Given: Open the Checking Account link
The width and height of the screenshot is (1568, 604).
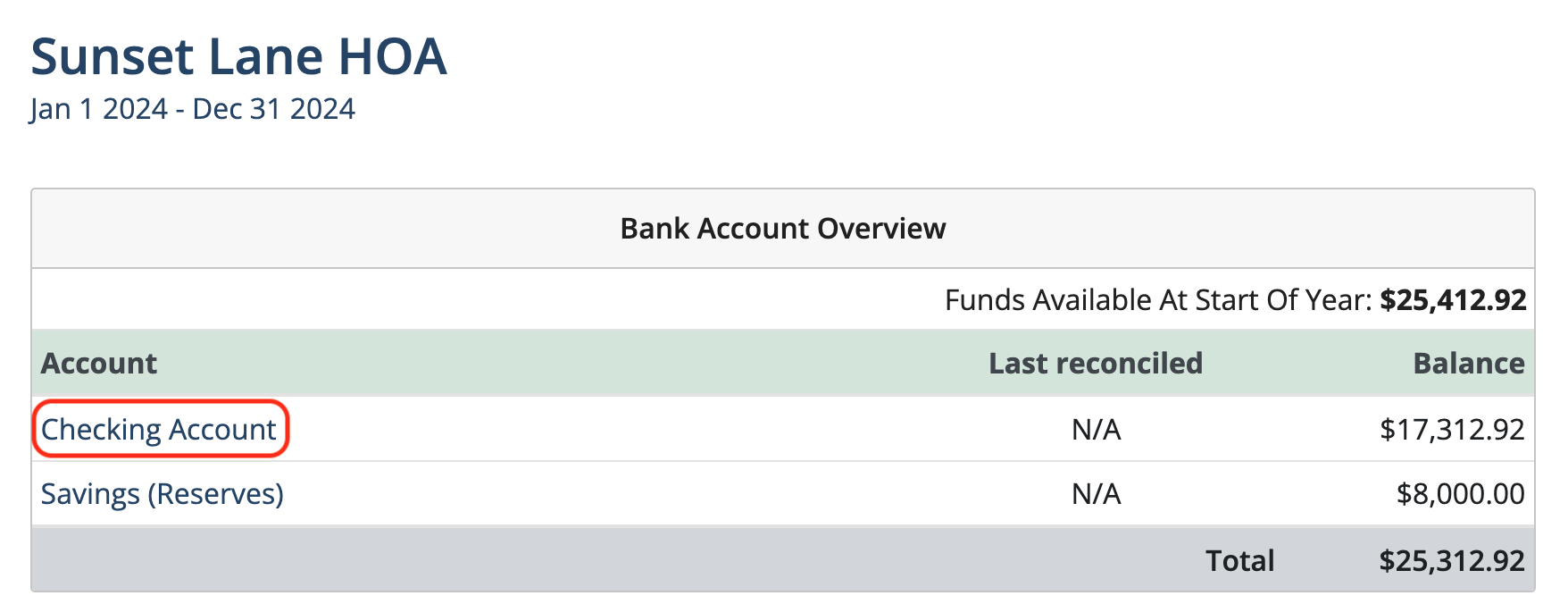Looking at the screenshot, I should point(159,430).
